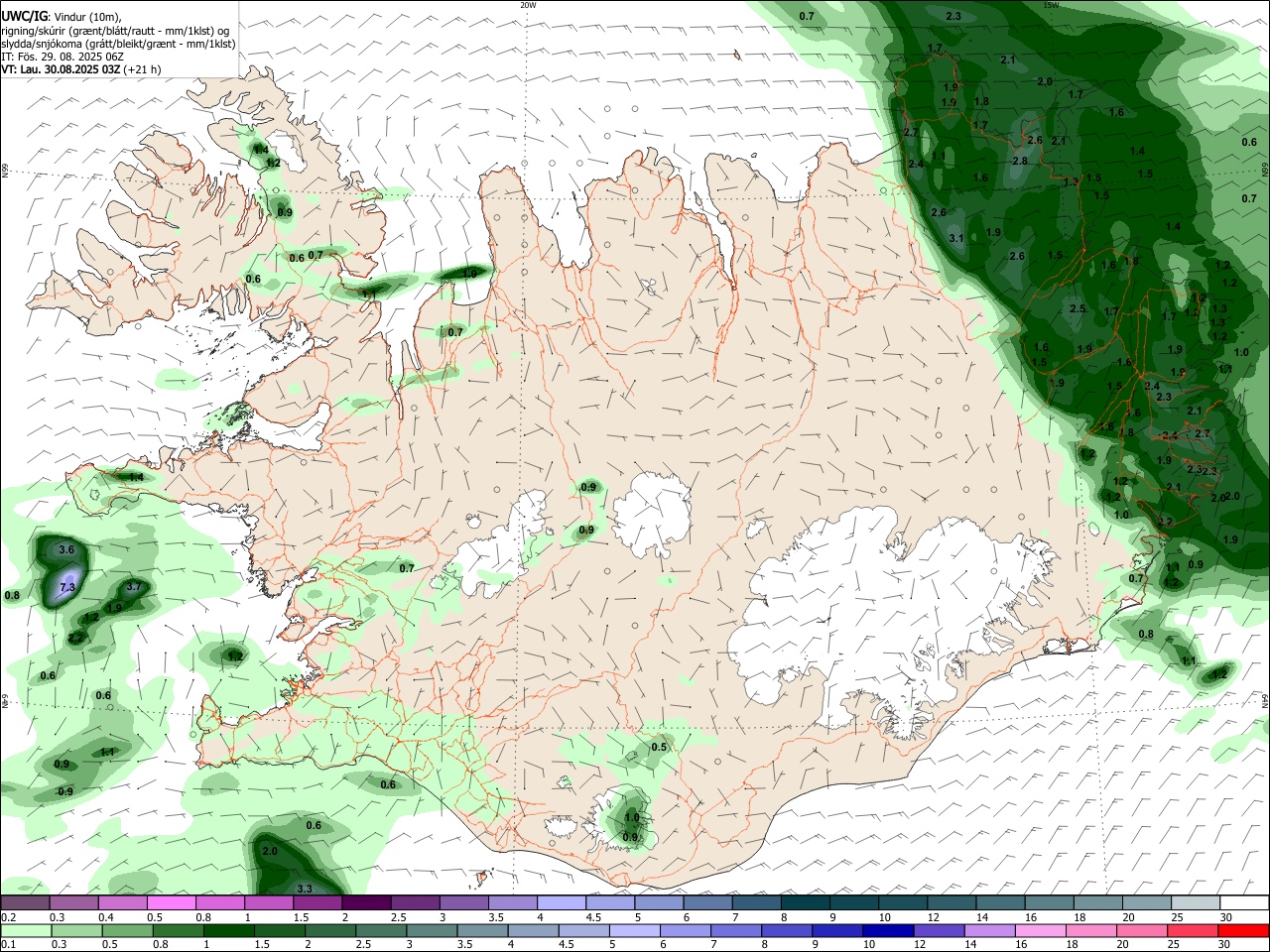
Task: Select the rain legend swatch labeled 0.5
Action: tap(127, 930)
